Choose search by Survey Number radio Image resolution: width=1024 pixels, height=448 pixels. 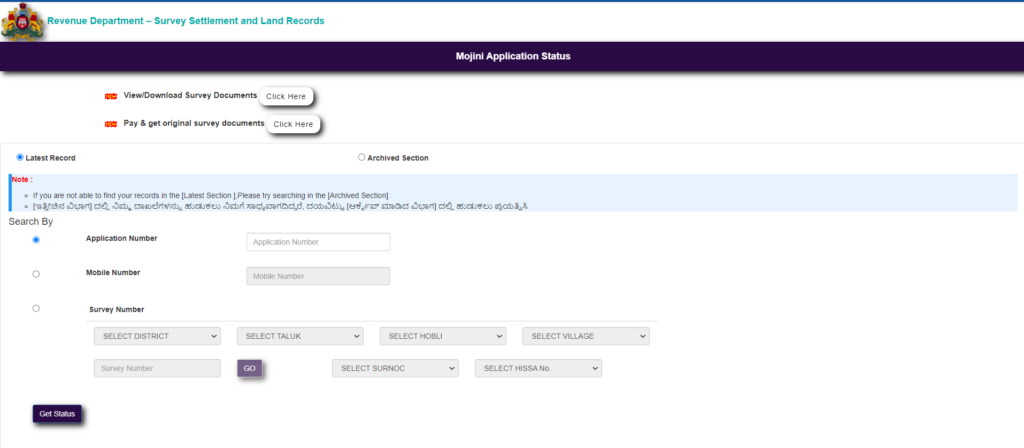point(36,308)
